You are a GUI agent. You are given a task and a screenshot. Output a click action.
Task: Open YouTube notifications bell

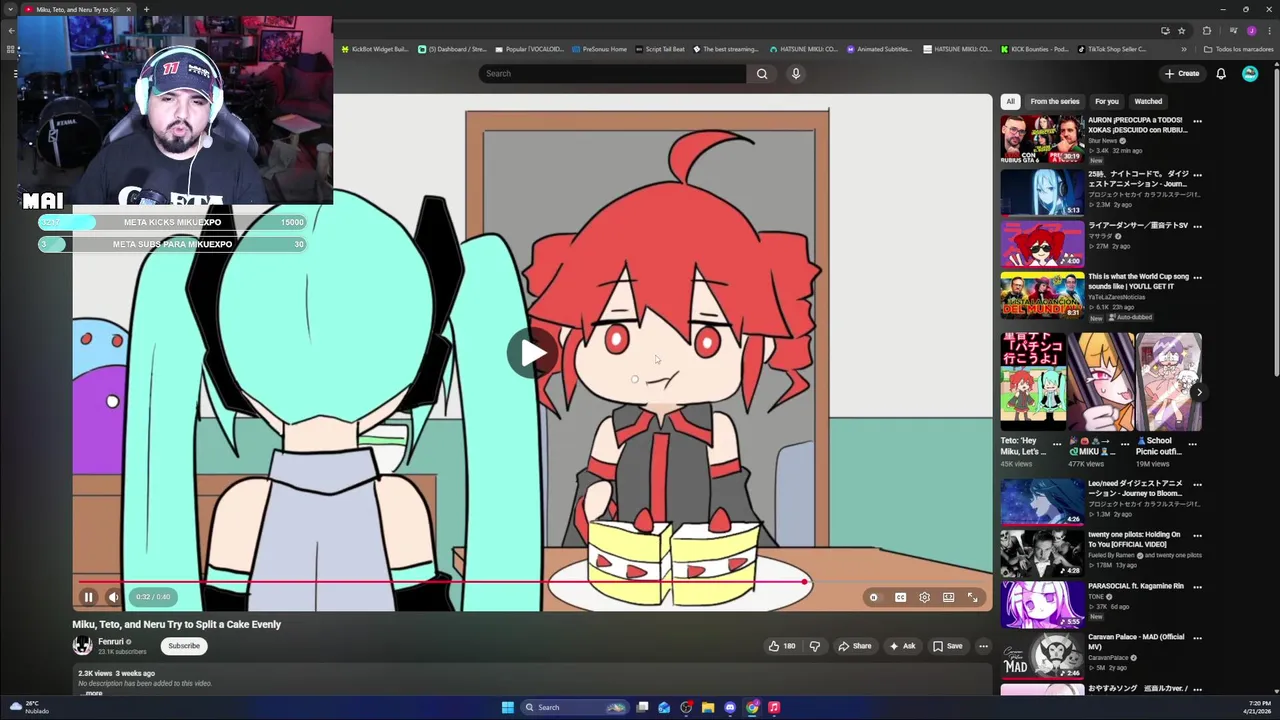click(x=1221, y=73)
